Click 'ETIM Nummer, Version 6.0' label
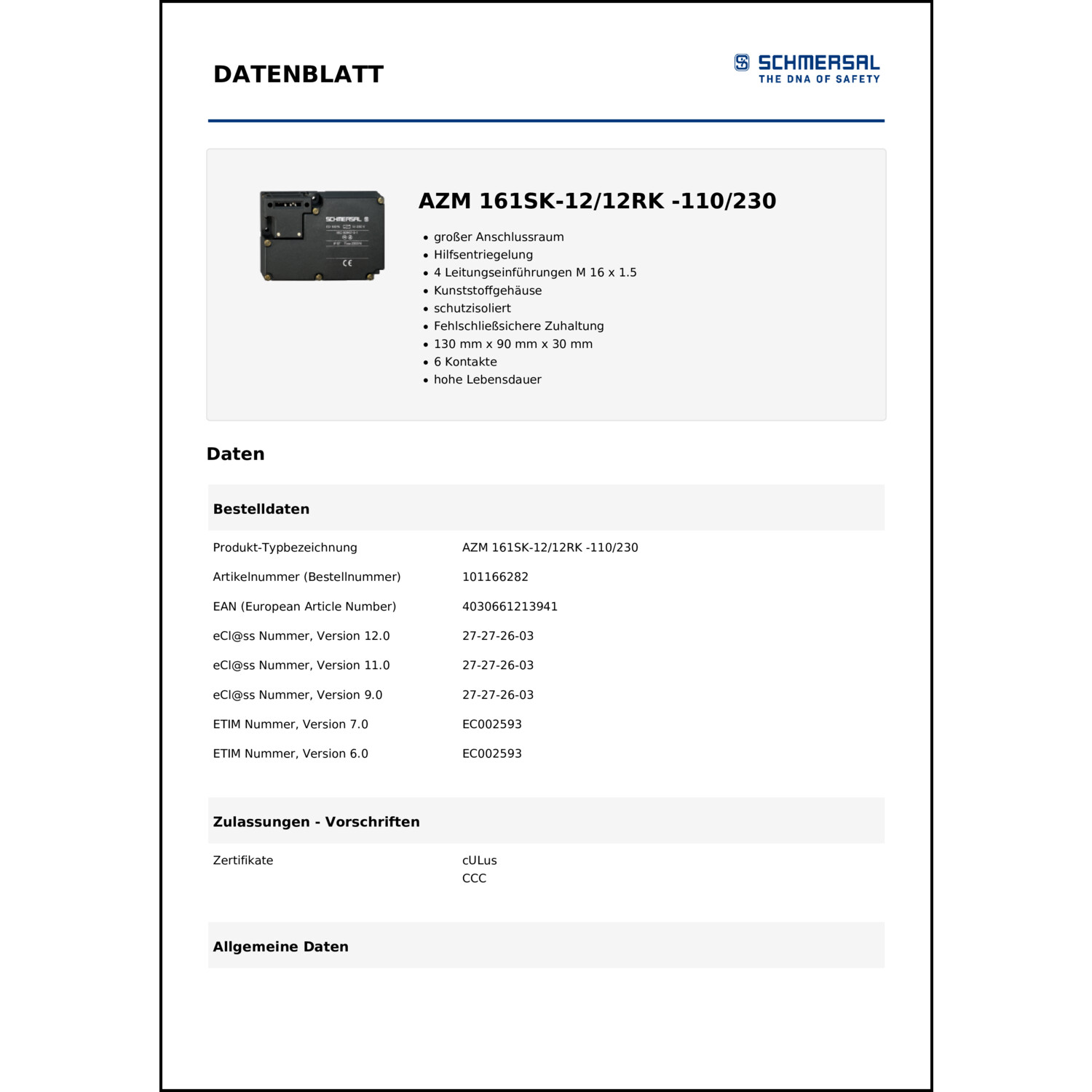1092x1092 pixels. (290, 753)
